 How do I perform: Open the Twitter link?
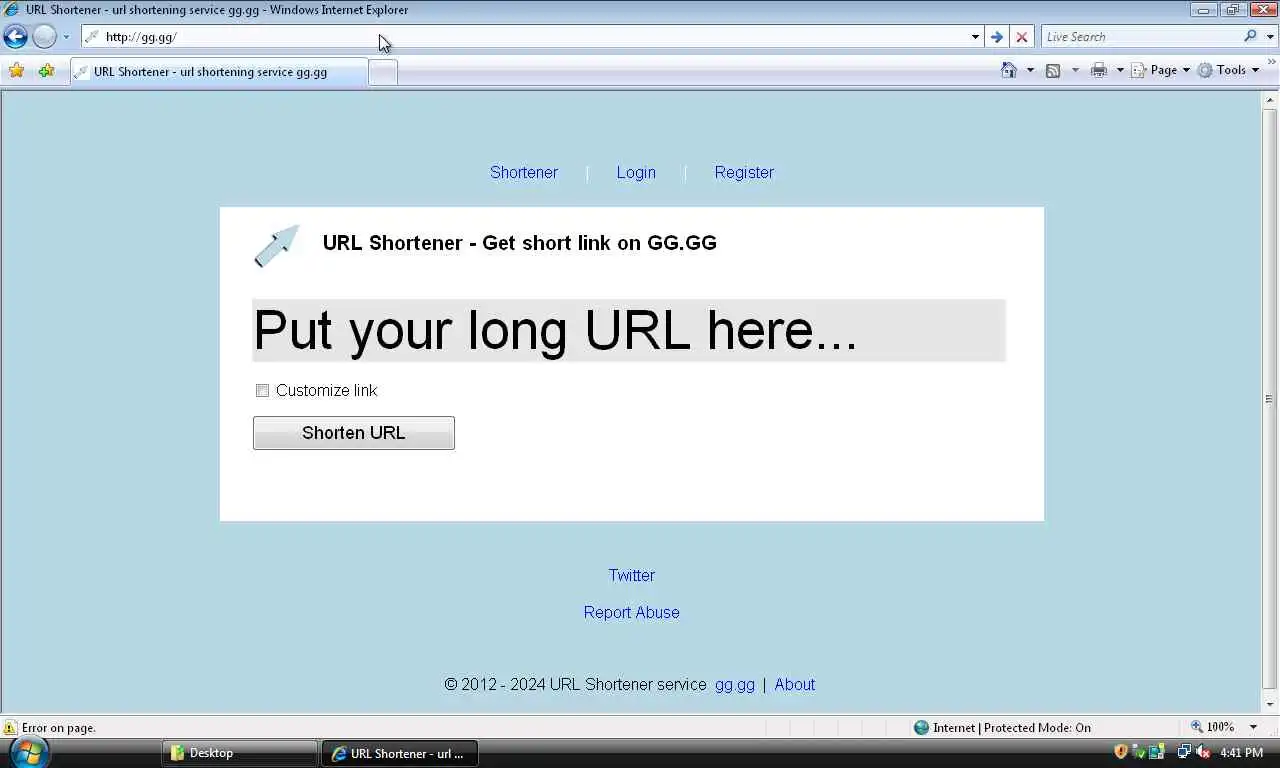coord(631,575)
